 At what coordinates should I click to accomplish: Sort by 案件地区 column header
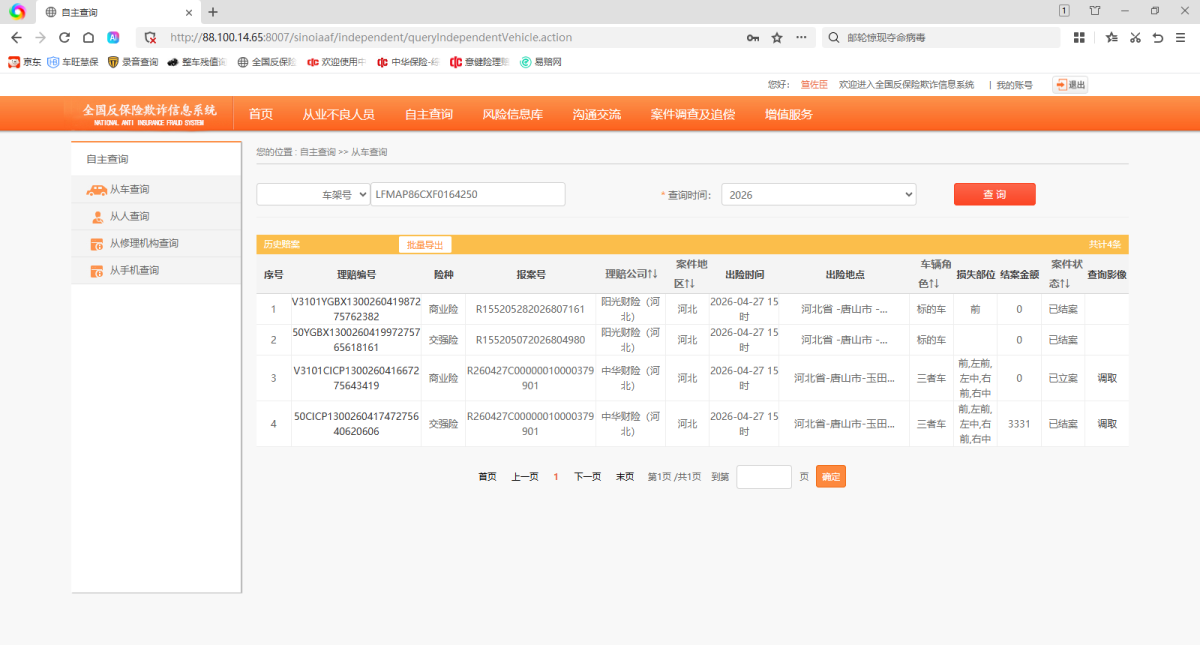point(691,274)
